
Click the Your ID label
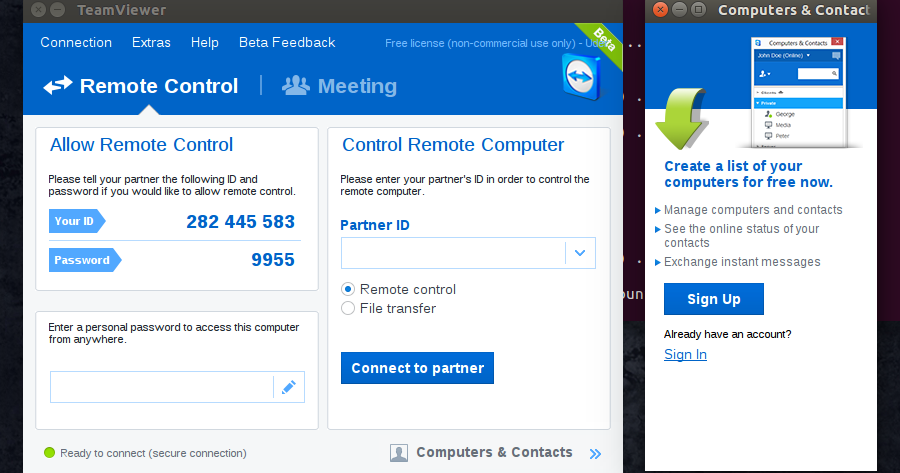click(77, 221)
